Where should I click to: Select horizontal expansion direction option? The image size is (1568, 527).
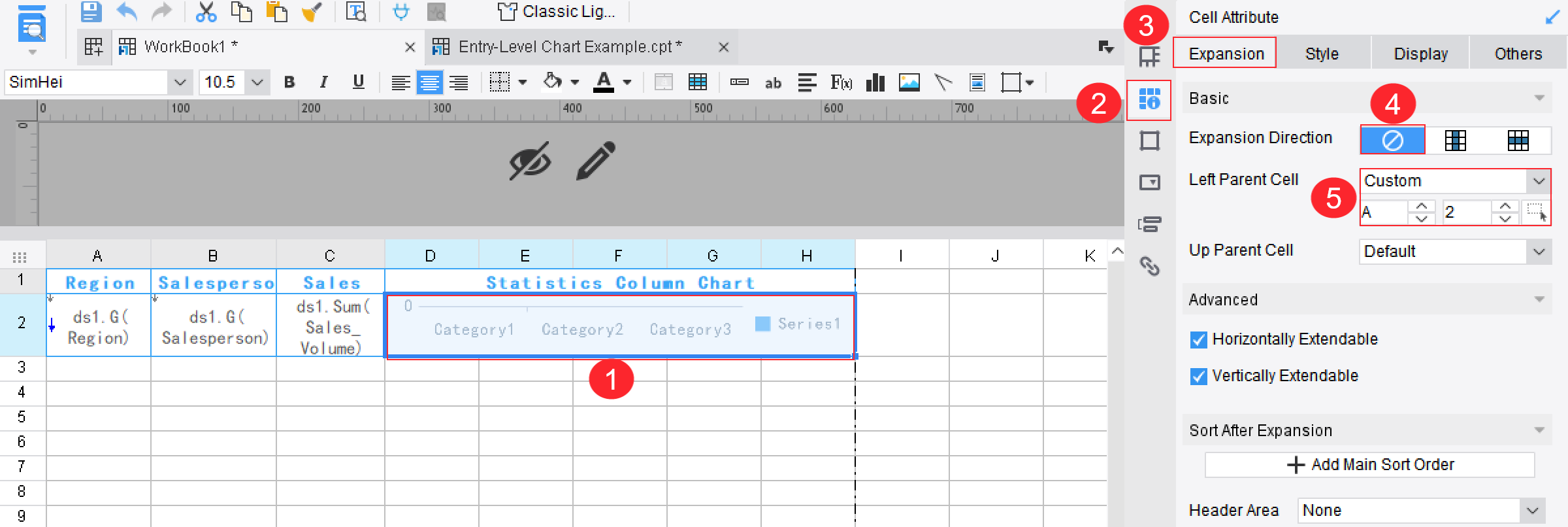(x=1518, y=140)
